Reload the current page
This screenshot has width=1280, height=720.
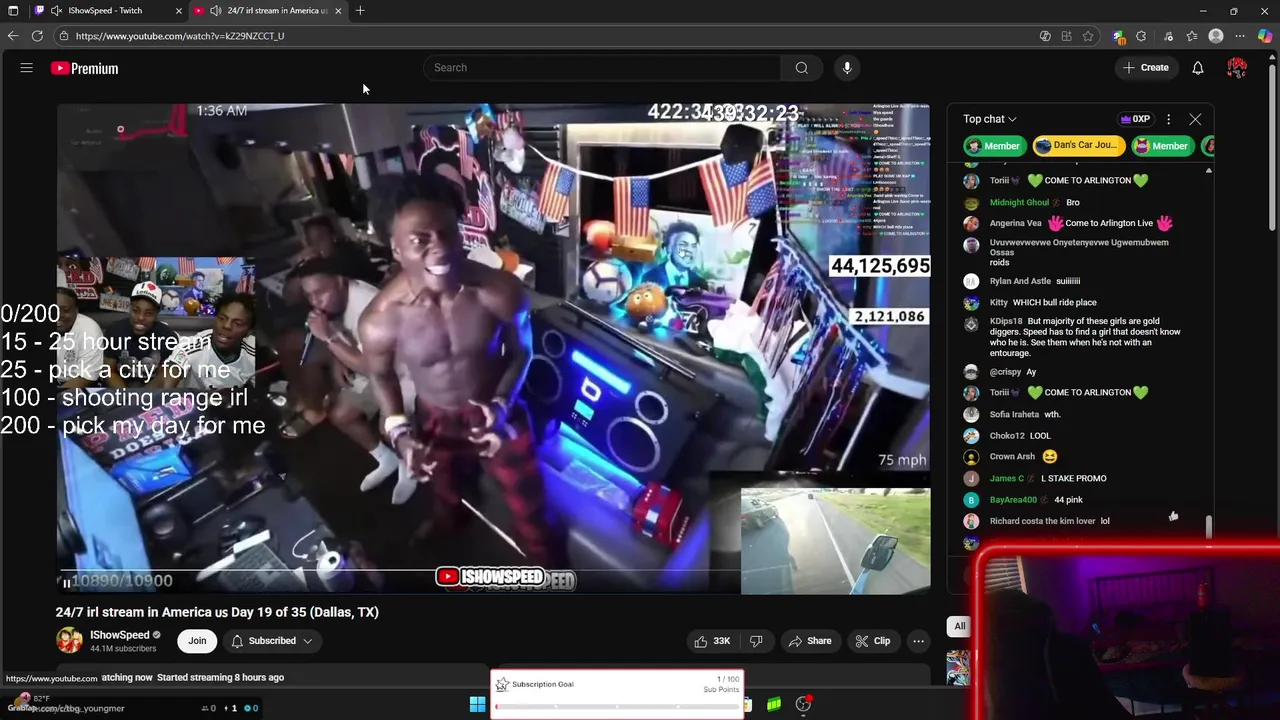tap(37, 36)
